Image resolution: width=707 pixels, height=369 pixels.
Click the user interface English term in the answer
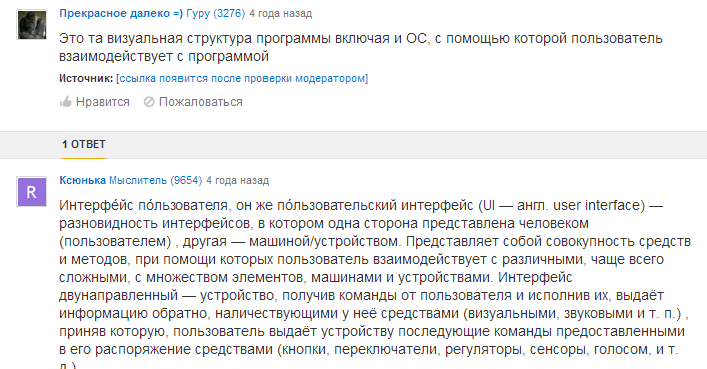(599, 206)
